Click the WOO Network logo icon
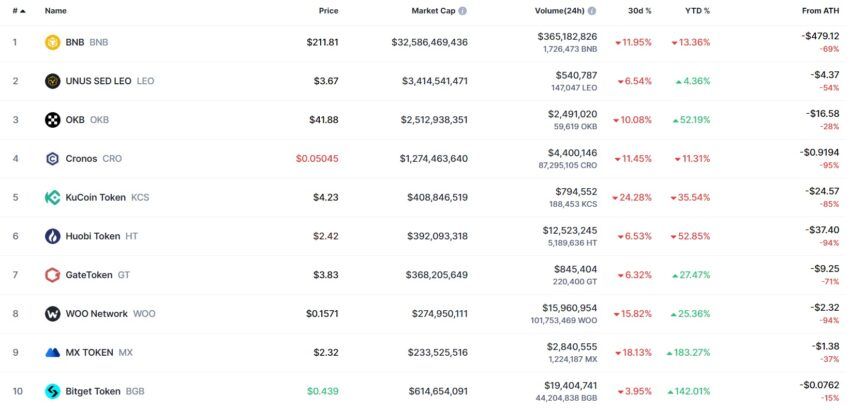850x410 pixels. pos(53,314)
